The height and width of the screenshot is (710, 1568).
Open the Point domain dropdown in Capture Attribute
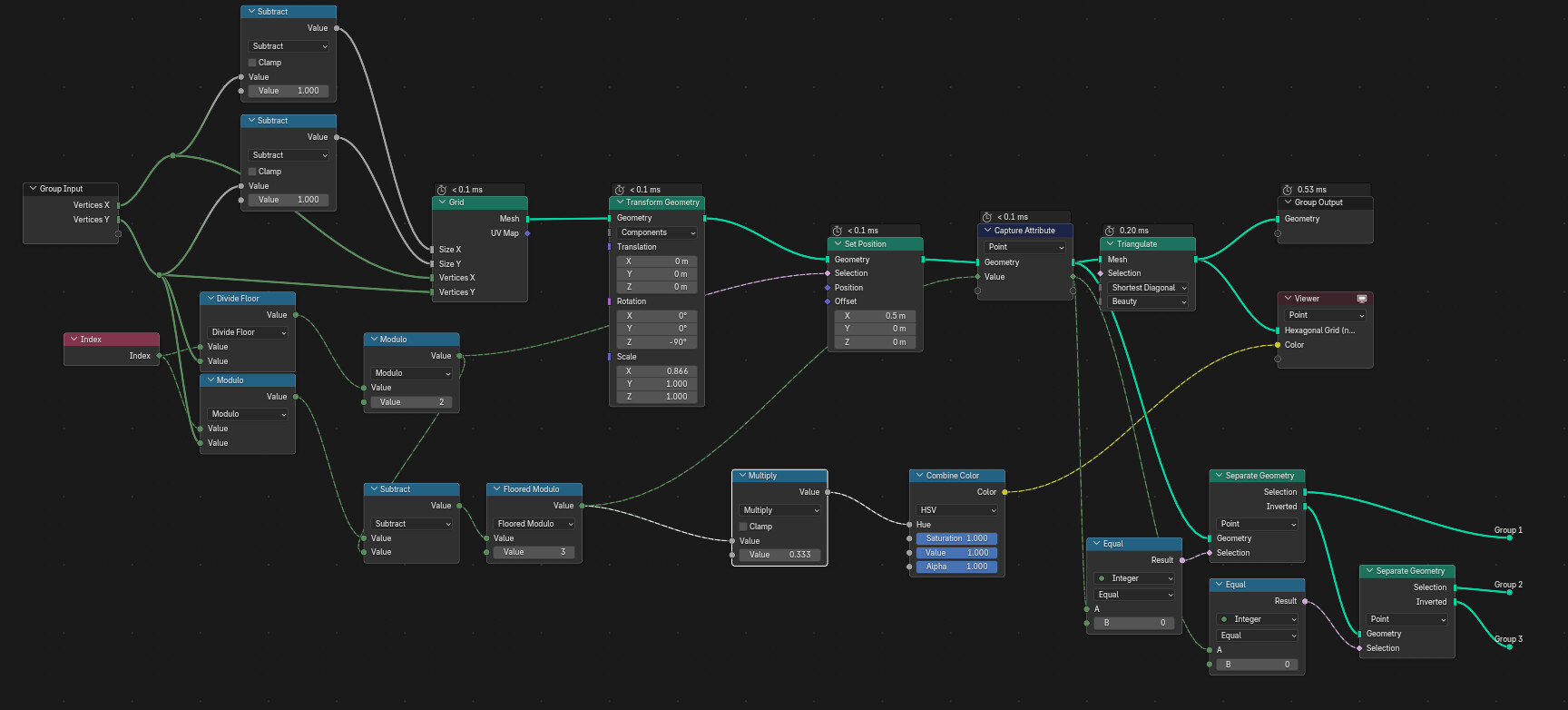point(1025,247)
